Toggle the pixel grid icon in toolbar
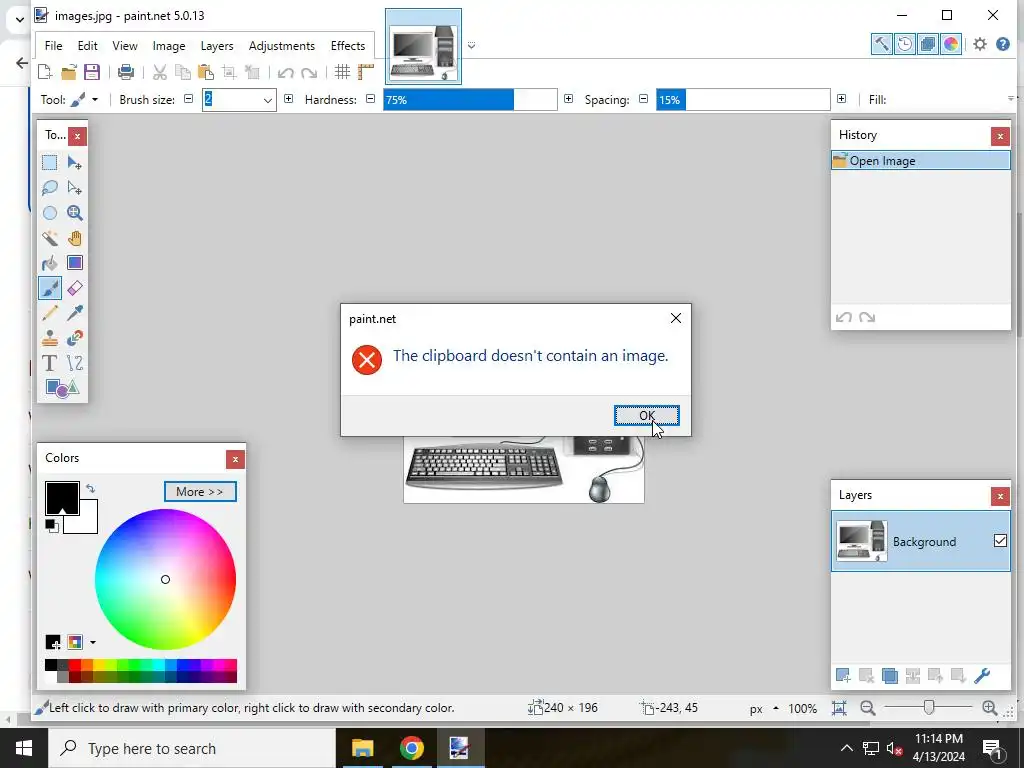Viewport: 1024px width, 768px height. click(x=342, y=72)
